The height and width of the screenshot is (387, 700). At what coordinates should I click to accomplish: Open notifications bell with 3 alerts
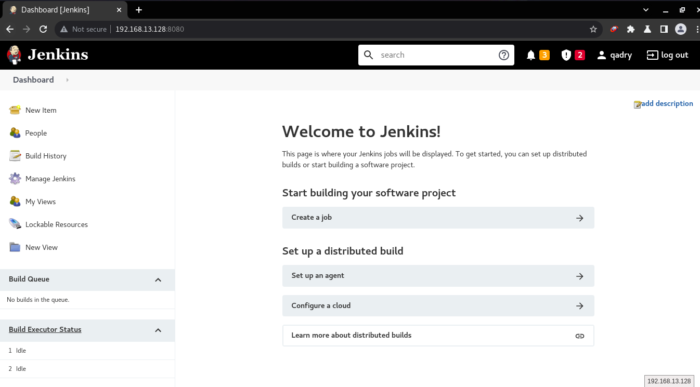coord(531,55)
